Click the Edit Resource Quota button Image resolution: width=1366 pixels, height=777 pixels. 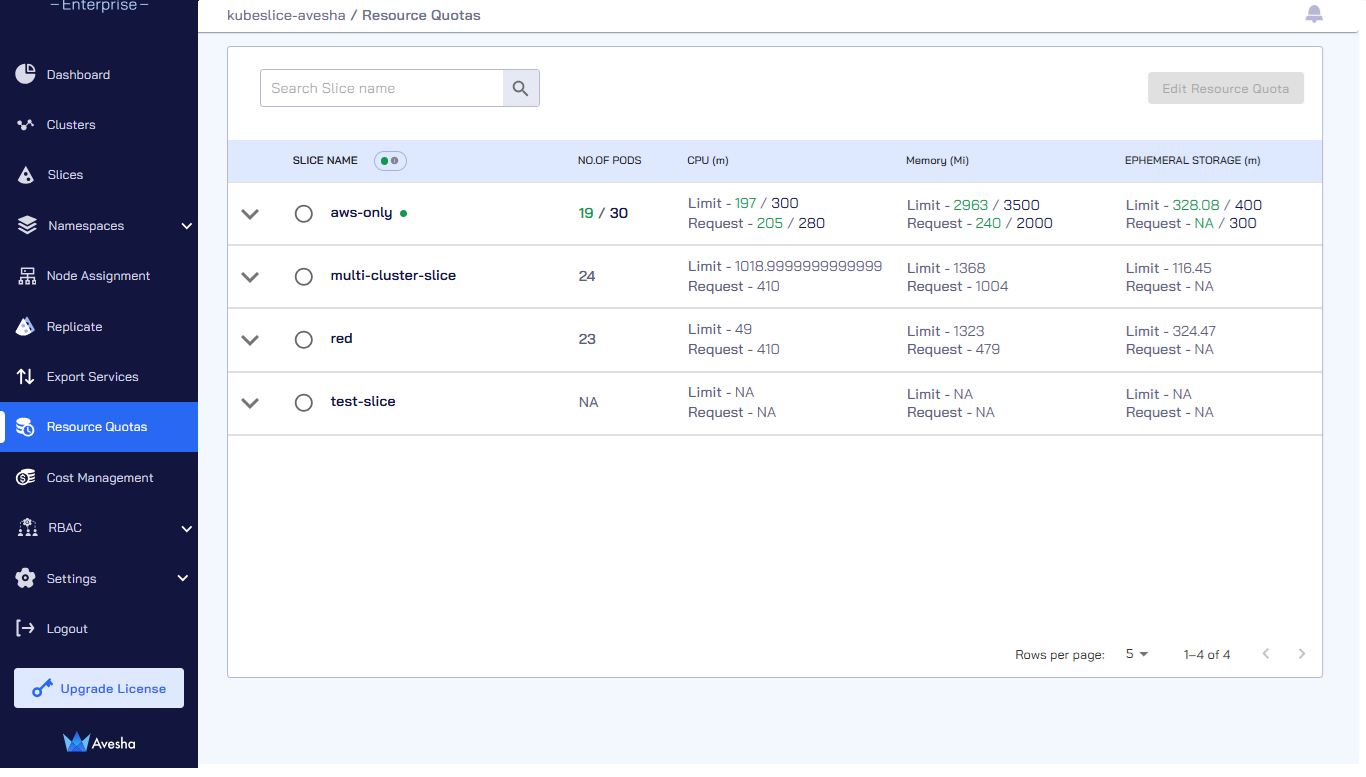1225,88
